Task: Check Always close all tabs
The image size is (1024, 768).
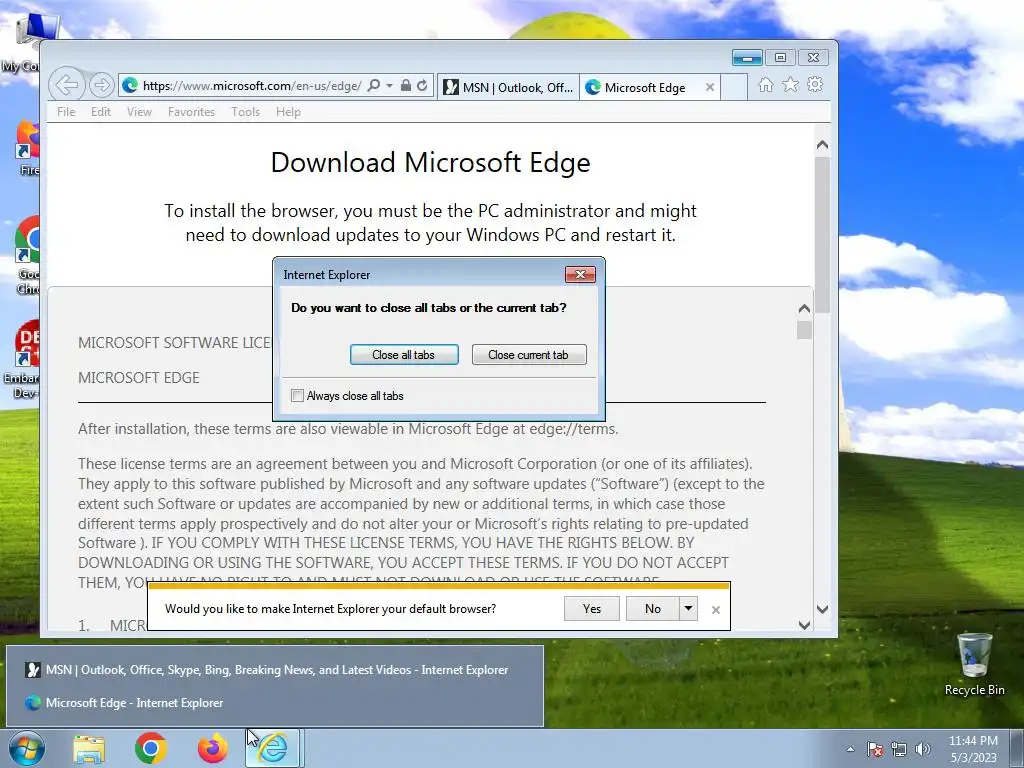Action: coord(298,396)
